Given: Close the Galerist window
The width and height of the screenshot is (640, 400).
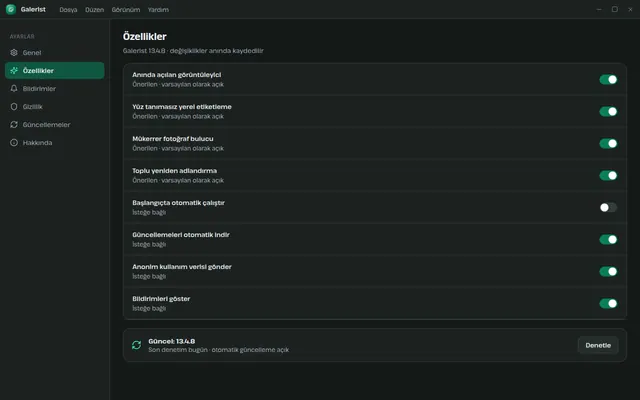Looking at the screenshot, I should click(630, 9).
